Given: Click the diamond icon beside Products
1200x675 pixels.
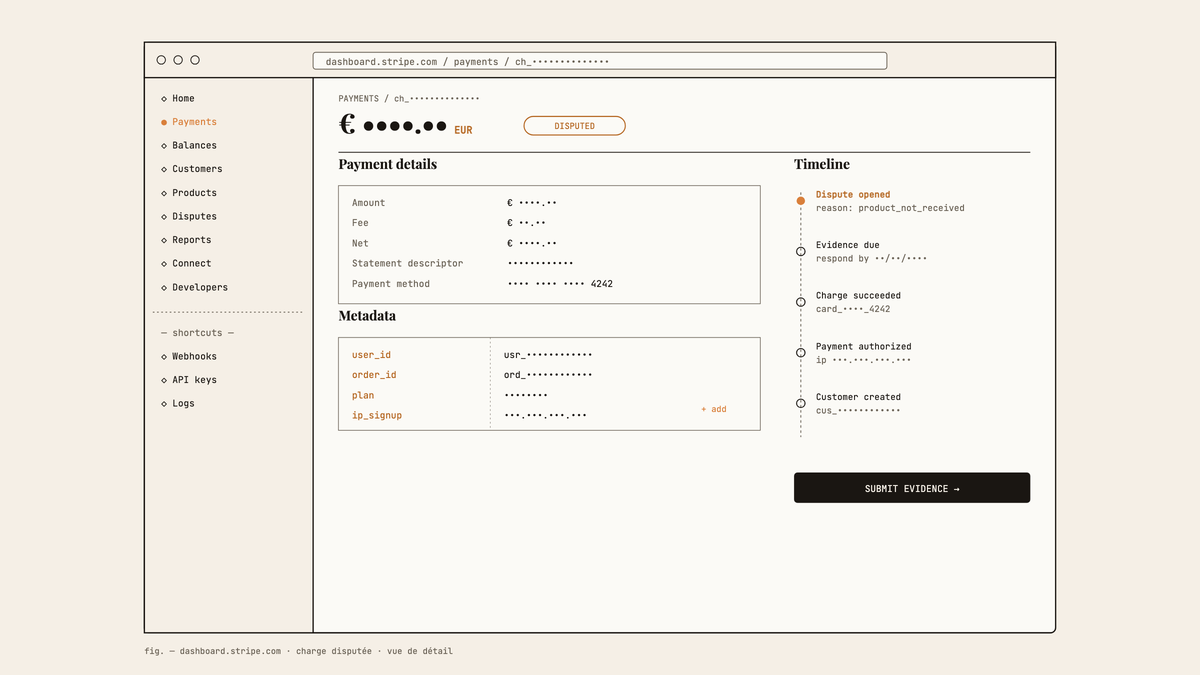Looking at the screenshot, I should pyautogui.click(x=164, y=193).
